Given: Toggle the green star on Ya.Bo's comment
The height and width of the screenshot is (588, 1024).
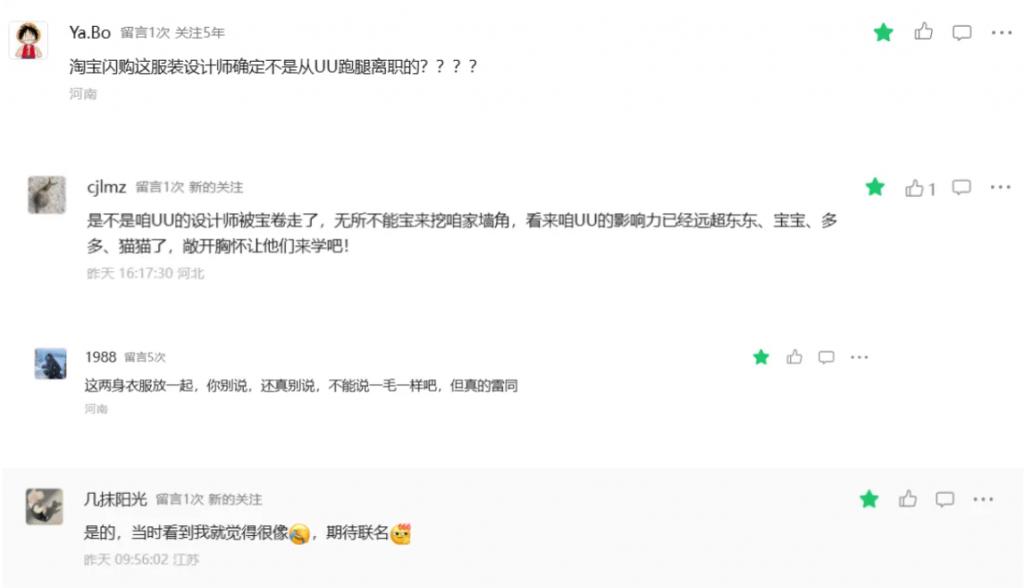Looking at the screenshot, I should (883, 32).
